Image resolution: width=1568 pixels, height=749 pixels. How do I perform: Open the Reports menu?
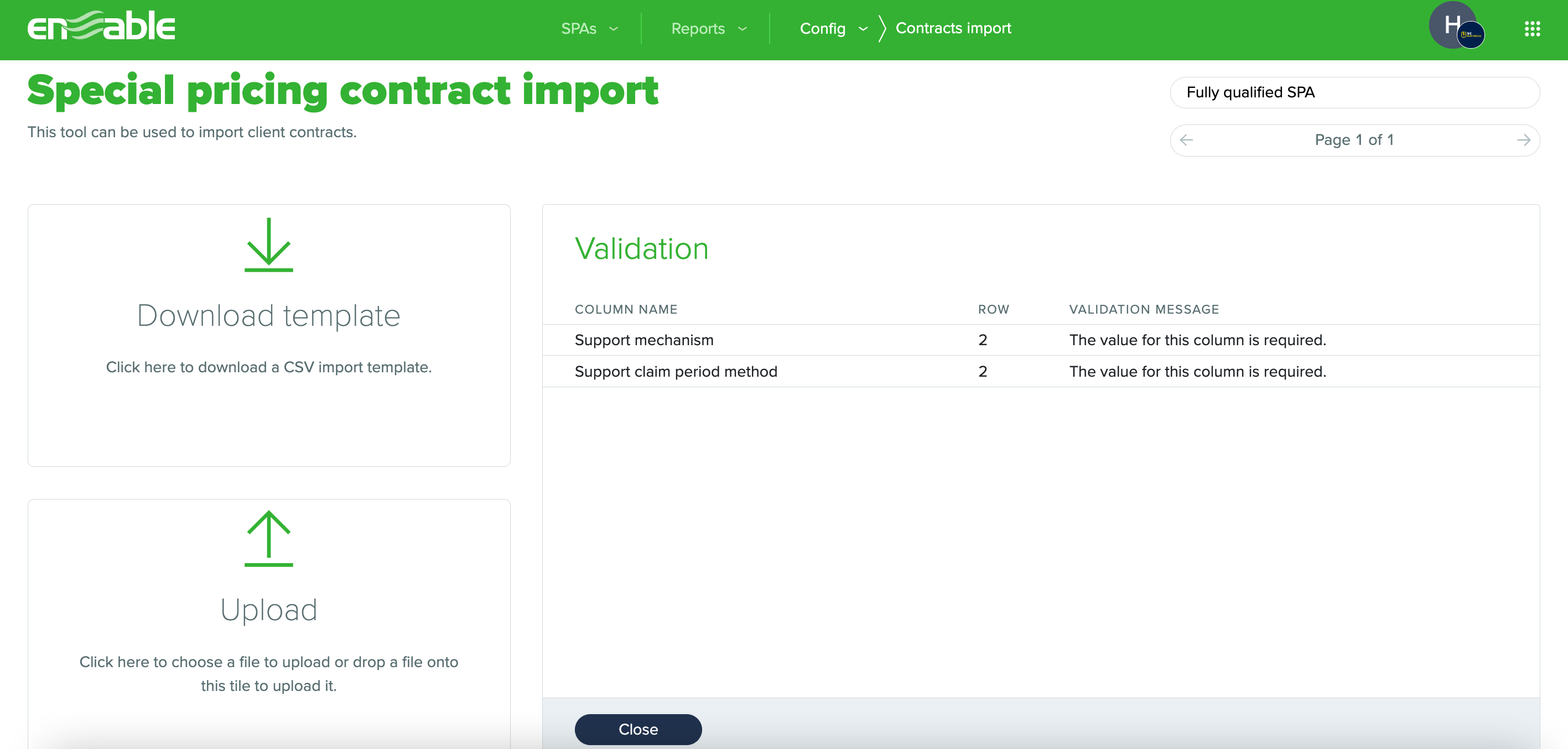click(698, 29)
